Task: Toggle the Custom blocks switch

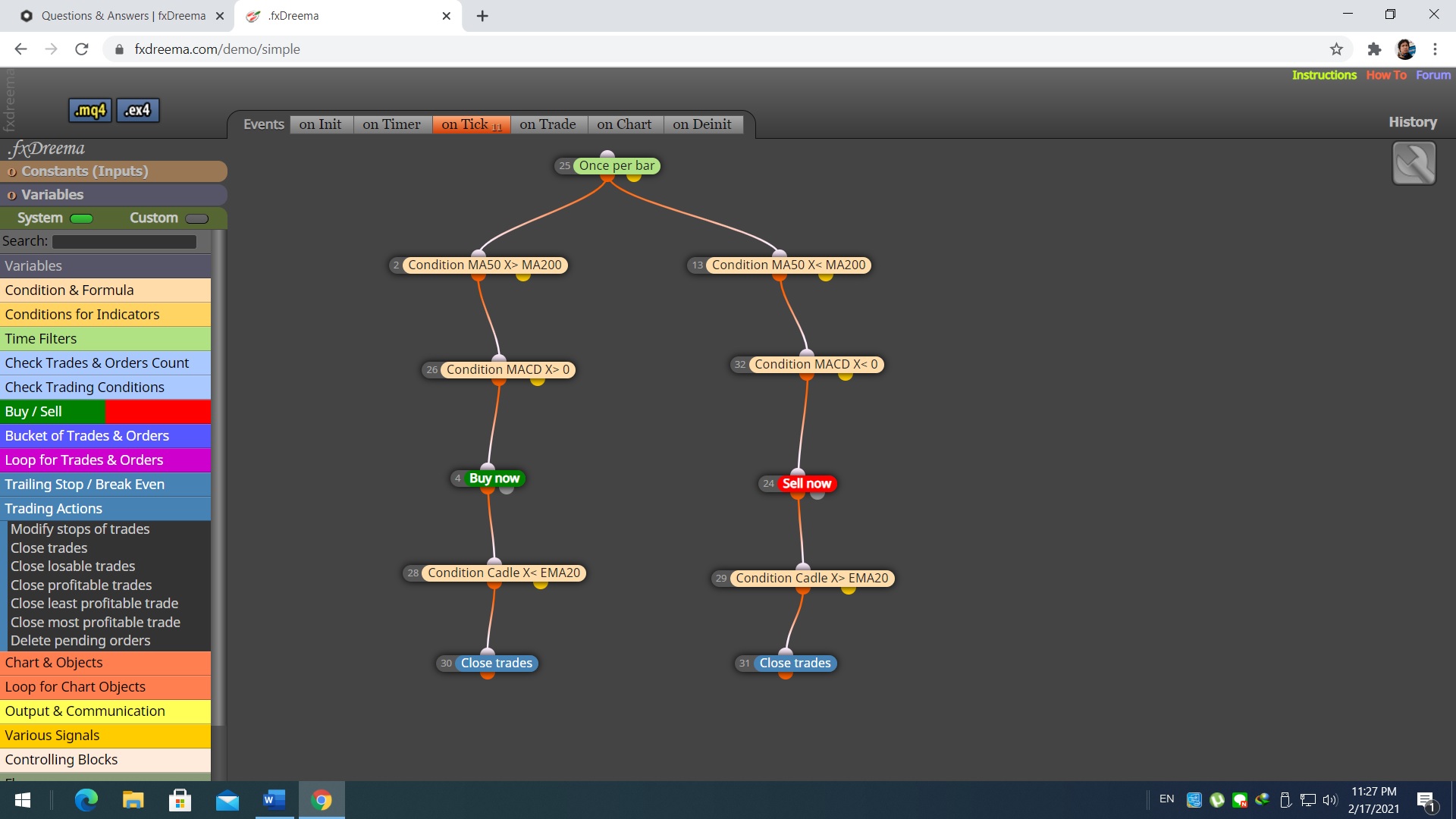Action: coord(196,218)
